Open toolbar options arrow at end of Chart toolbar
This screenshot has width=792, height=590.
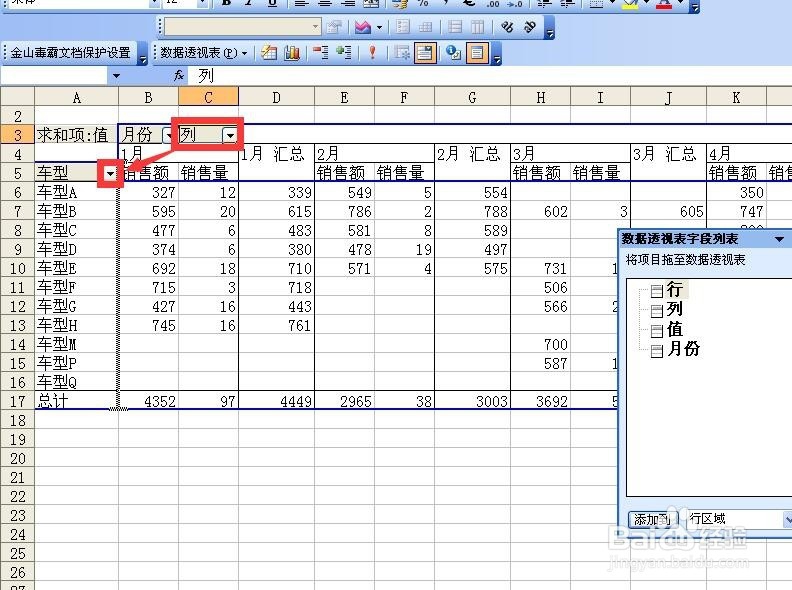[550, 29]
